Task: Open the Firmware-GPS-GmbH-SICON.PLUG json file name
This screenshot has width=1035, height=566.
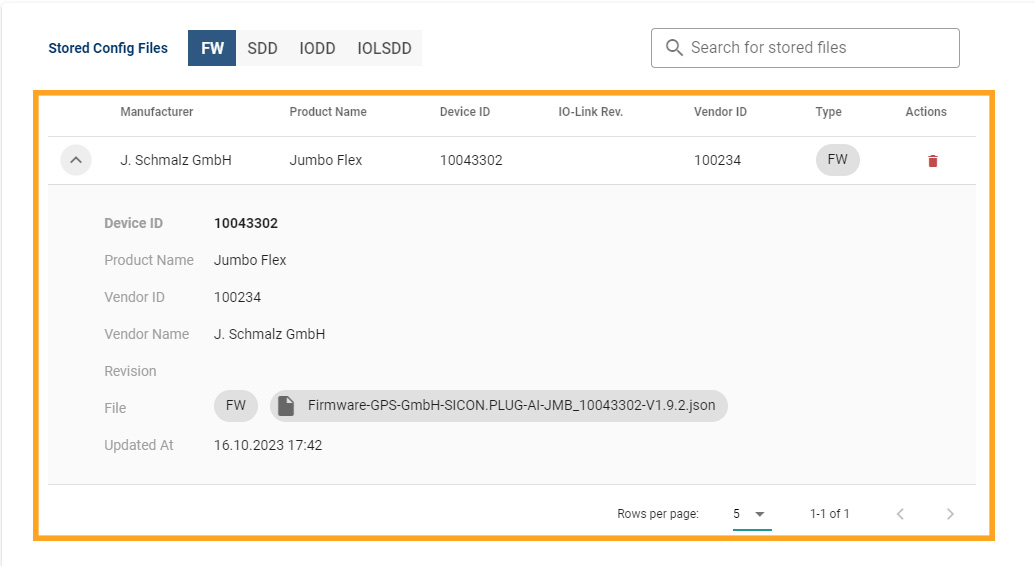Action: pyautogui.click(x=511, y=406)
